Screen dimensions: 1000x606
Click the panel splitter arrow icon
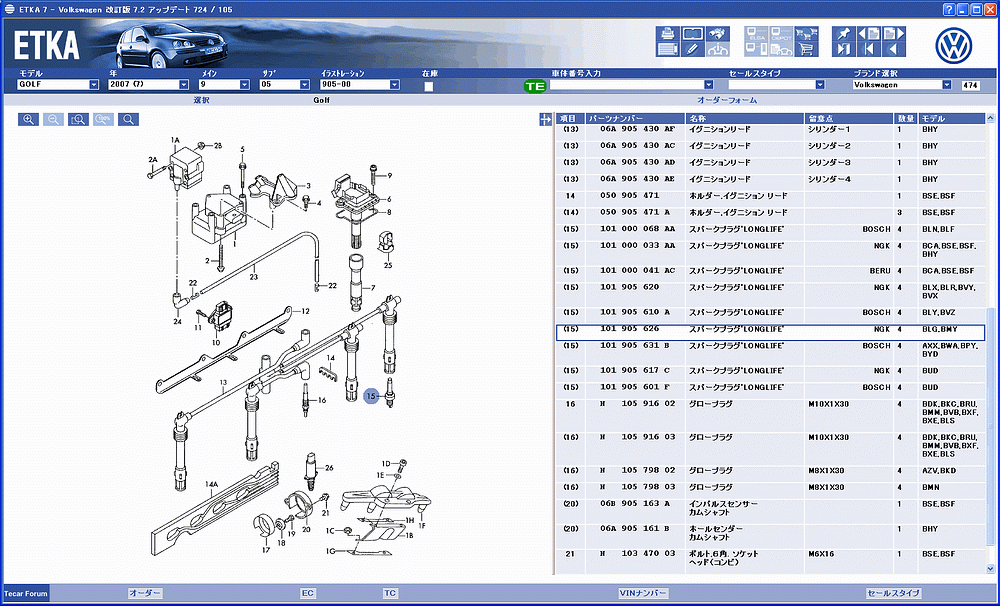(x=545, y=119)
